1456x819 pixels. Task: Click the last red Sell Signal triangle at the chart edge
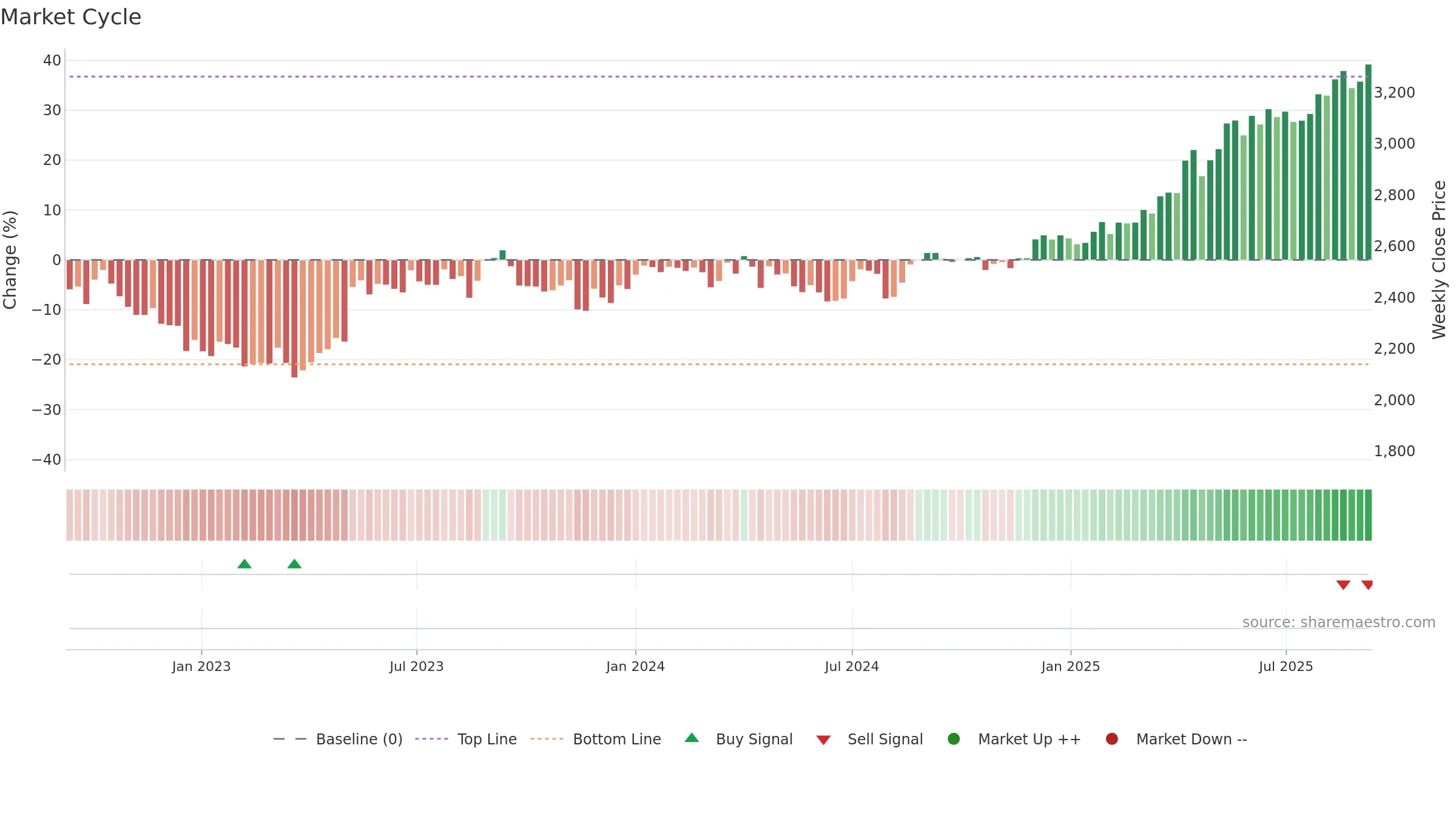coord(1367,585)
